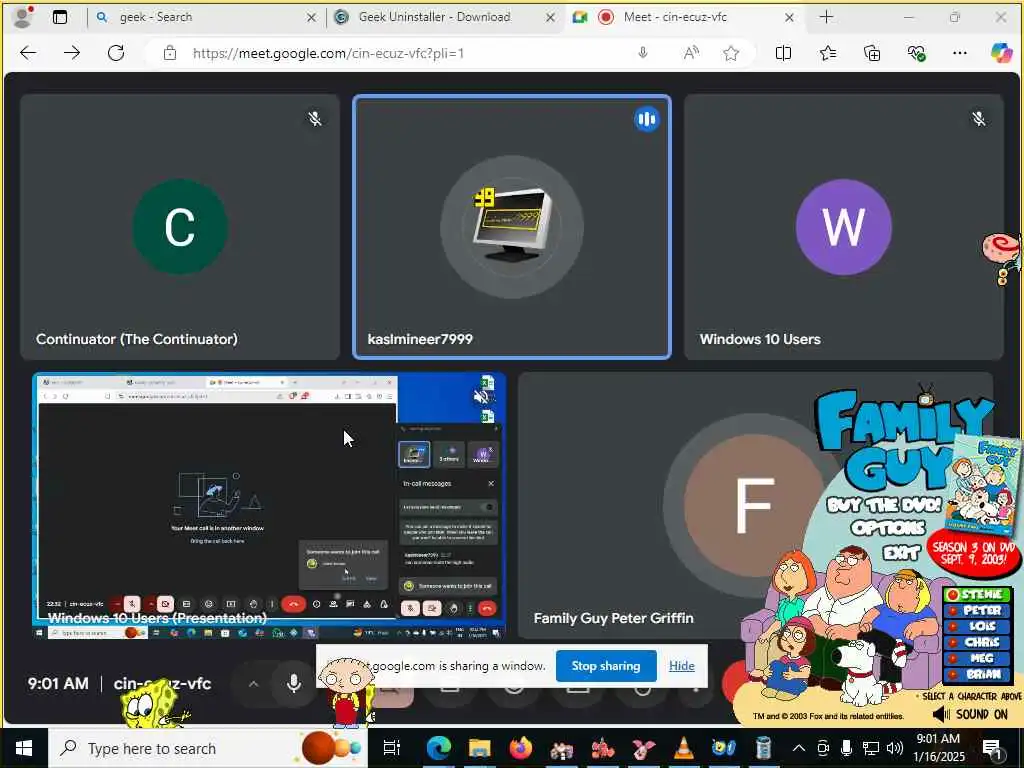Select the kaslmineer7999 participant tile
Image resolution: width=1024 pixels, height=768 pixels.
tap(512, 227)
